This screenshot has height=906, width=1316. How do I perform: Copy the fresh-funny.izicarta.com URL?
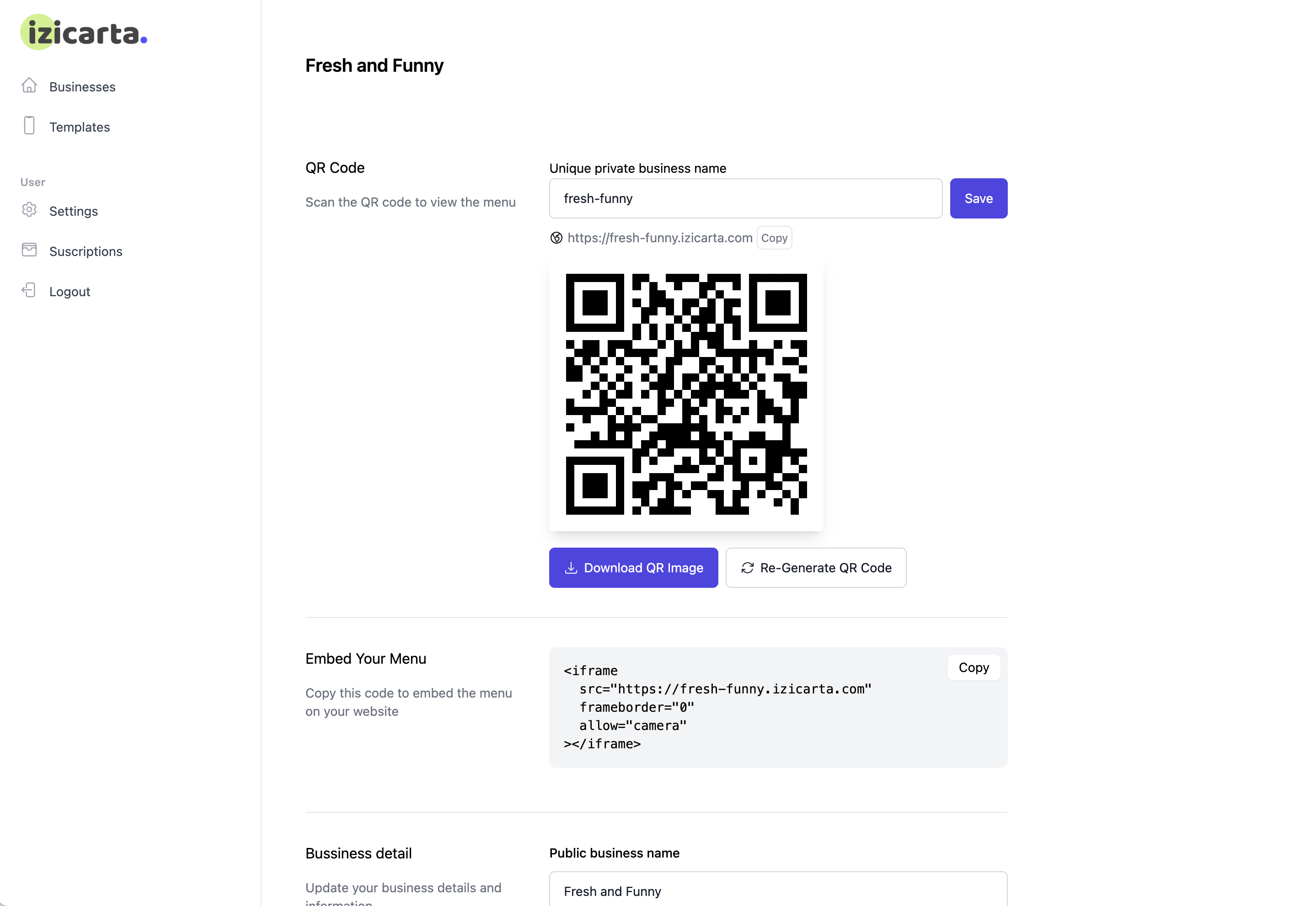pyautogui.click(x=775, y=238)
